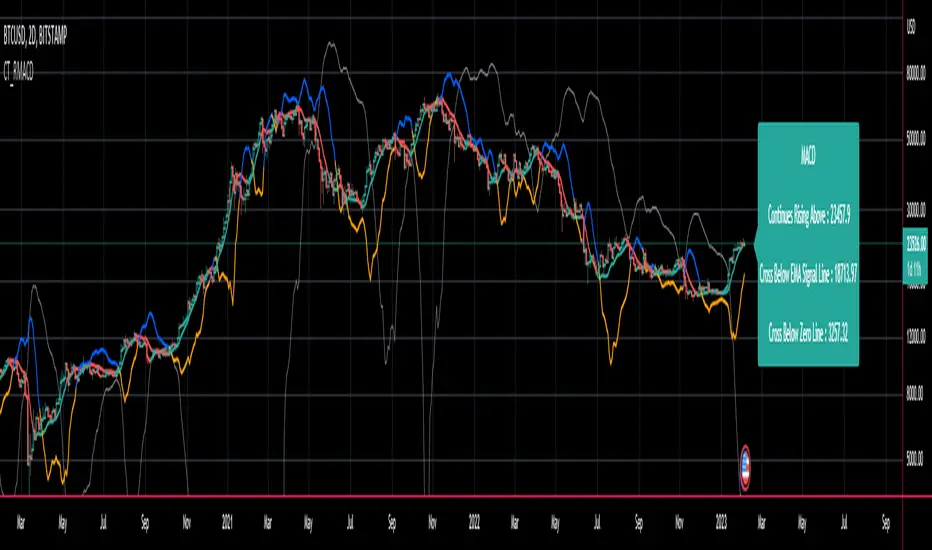Screen dimensions: 932x550
Task: Click the 30000.00 price axis label
Action: pos(916,209)
